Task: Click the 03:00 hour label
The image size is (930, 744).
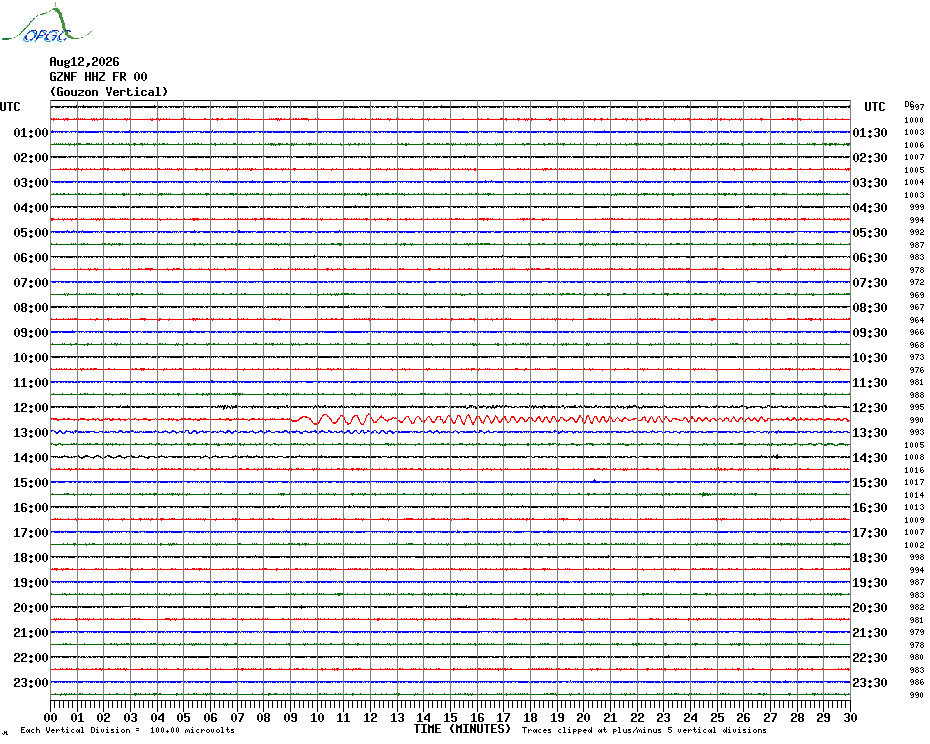Action: pos(31,182)
